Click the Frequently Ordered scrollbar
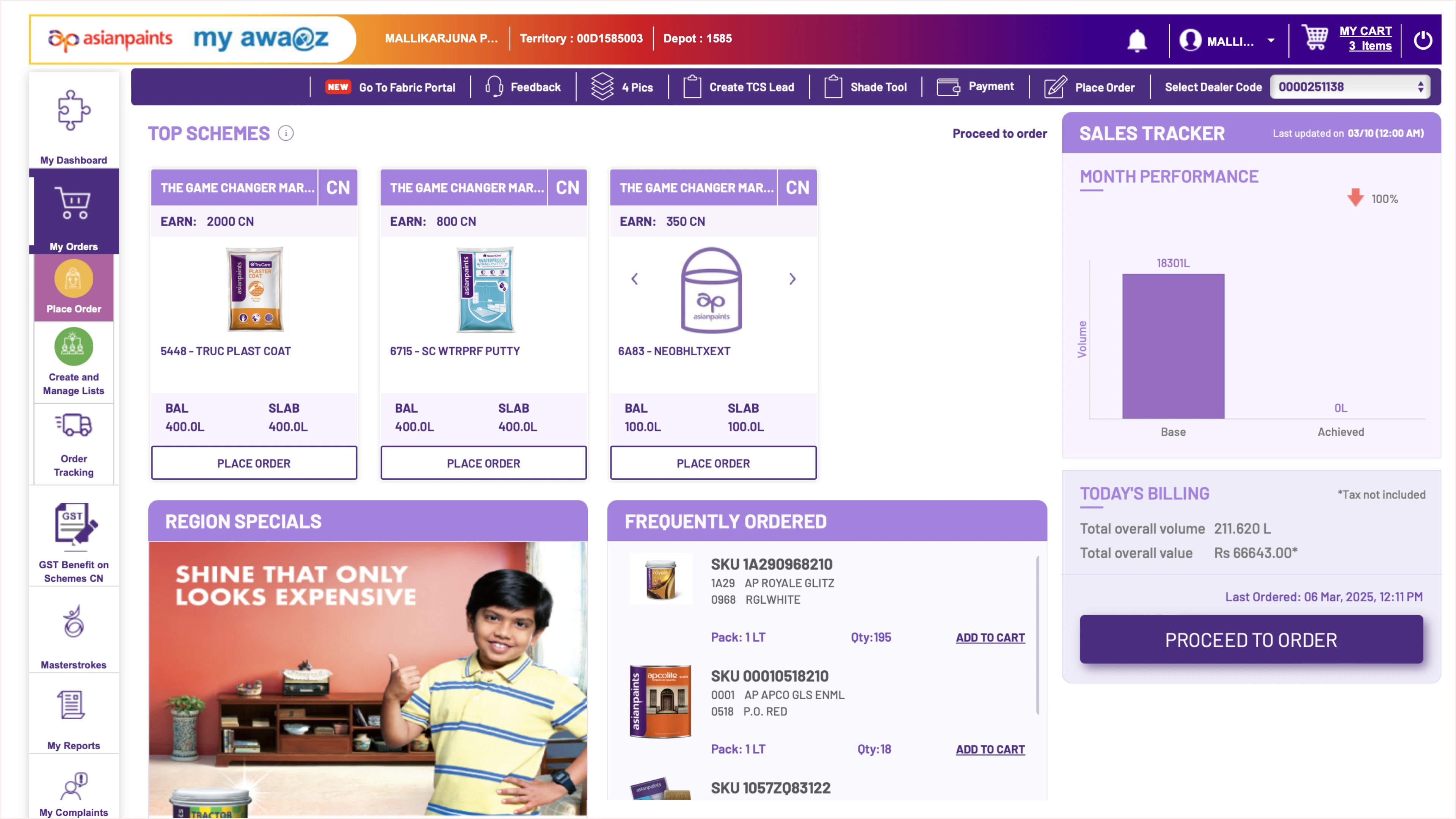1456x819 pixels. (1038, 635)
